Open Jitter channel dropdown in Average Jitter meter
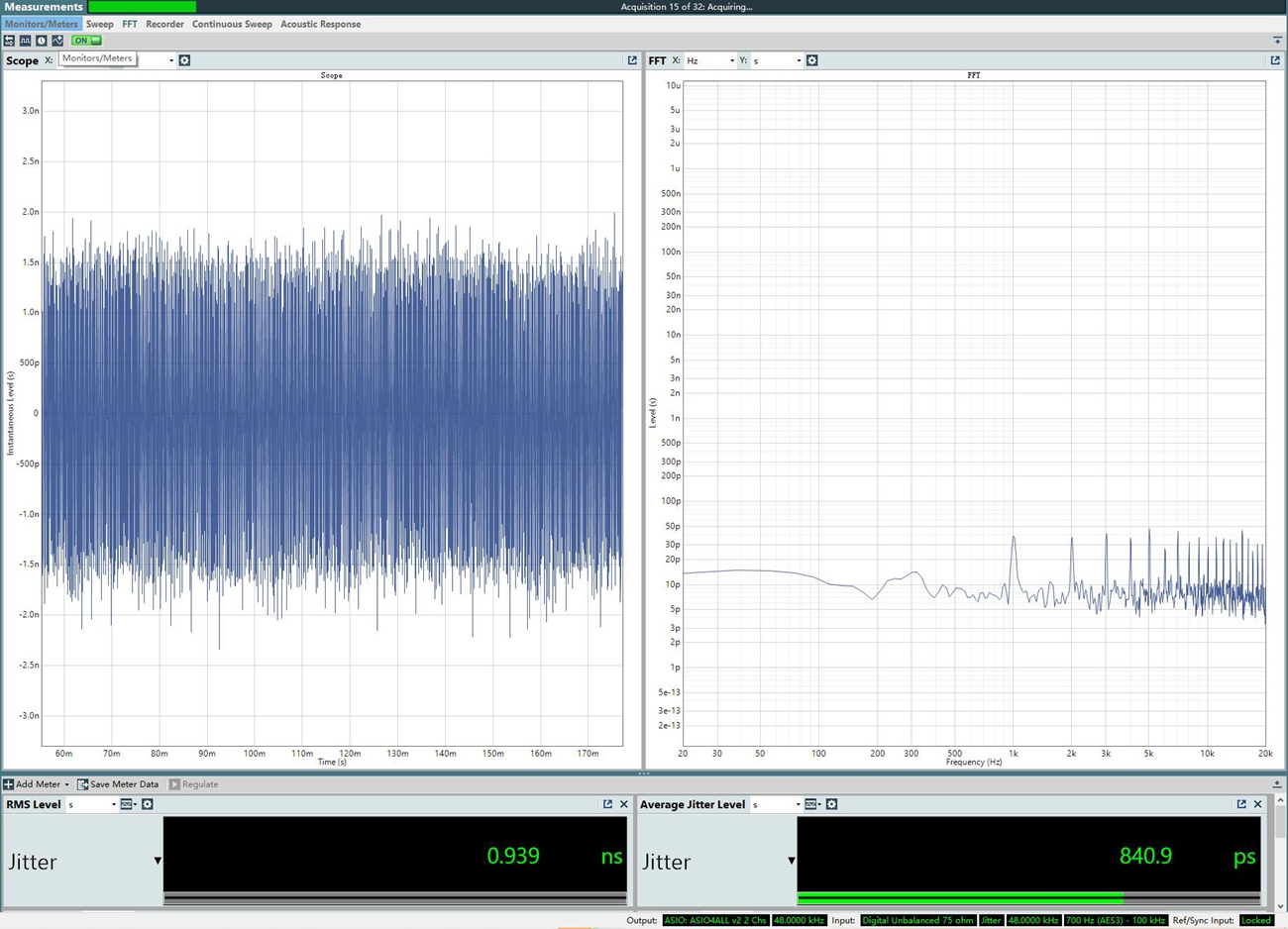1288x929 pixels. tap(791, 861)
